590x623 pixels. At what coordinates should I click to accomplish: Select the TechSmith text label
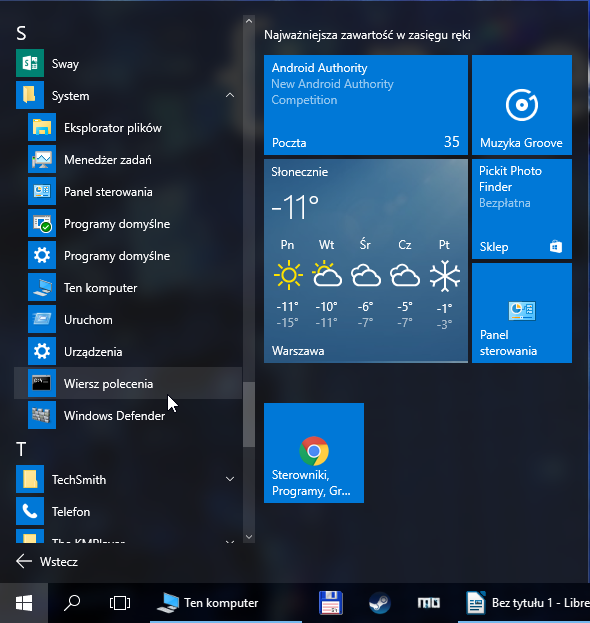coord(79,480)
